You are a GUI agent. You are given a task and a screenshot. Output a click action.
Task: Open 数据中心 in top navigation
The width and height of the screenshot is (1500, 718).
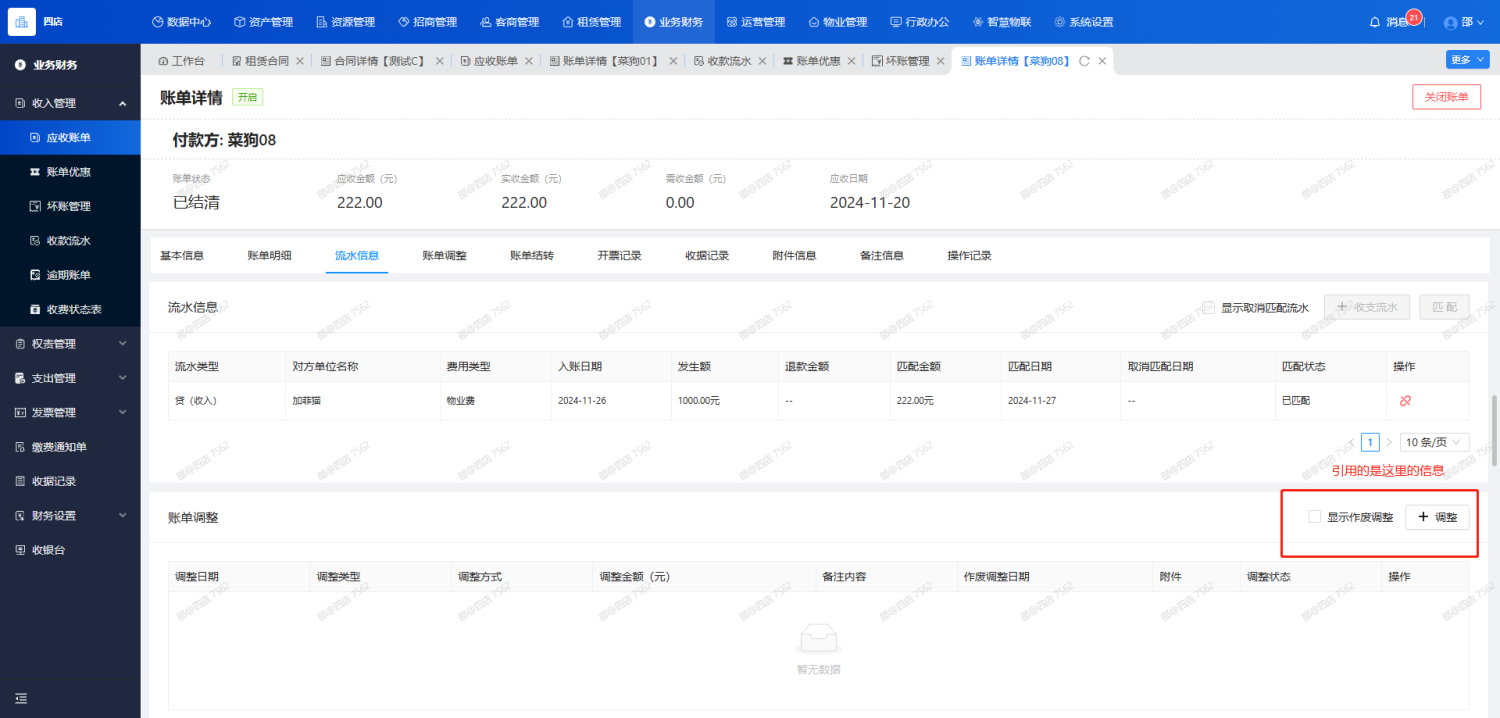click(x=181, y=22)
